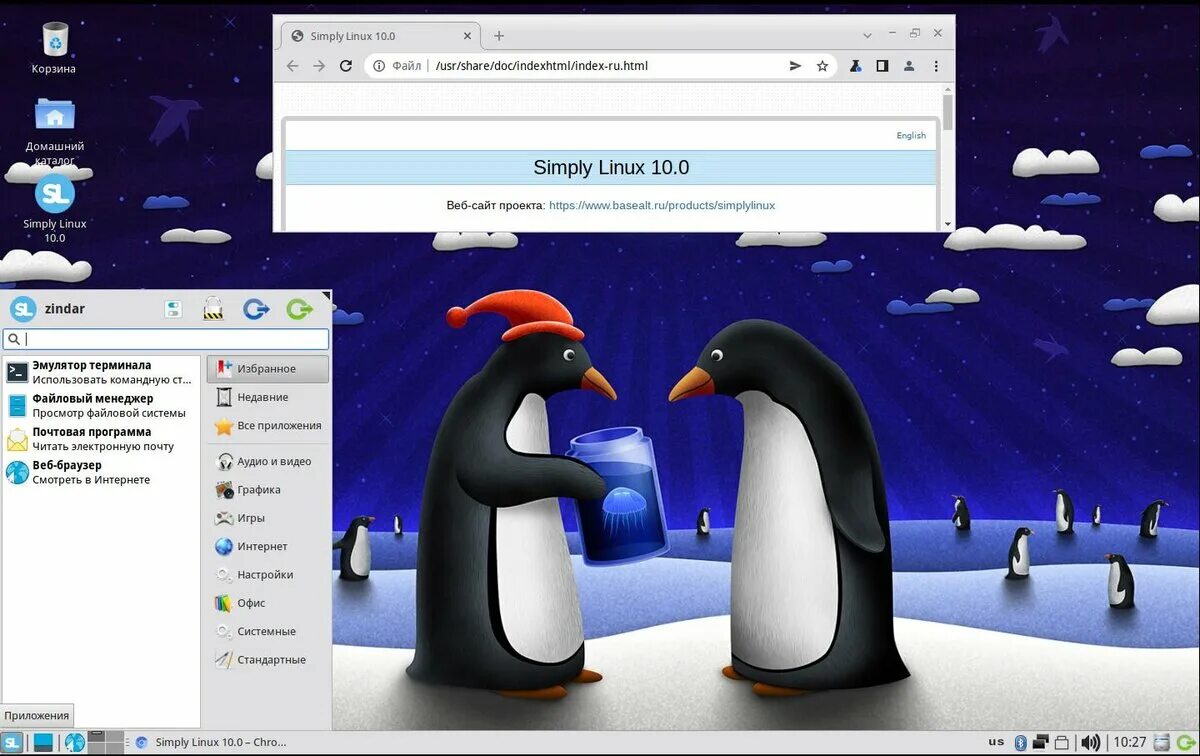Focus the application menu search field
This screenshot has width=1200, height=756.
click(x=166, y=339)
